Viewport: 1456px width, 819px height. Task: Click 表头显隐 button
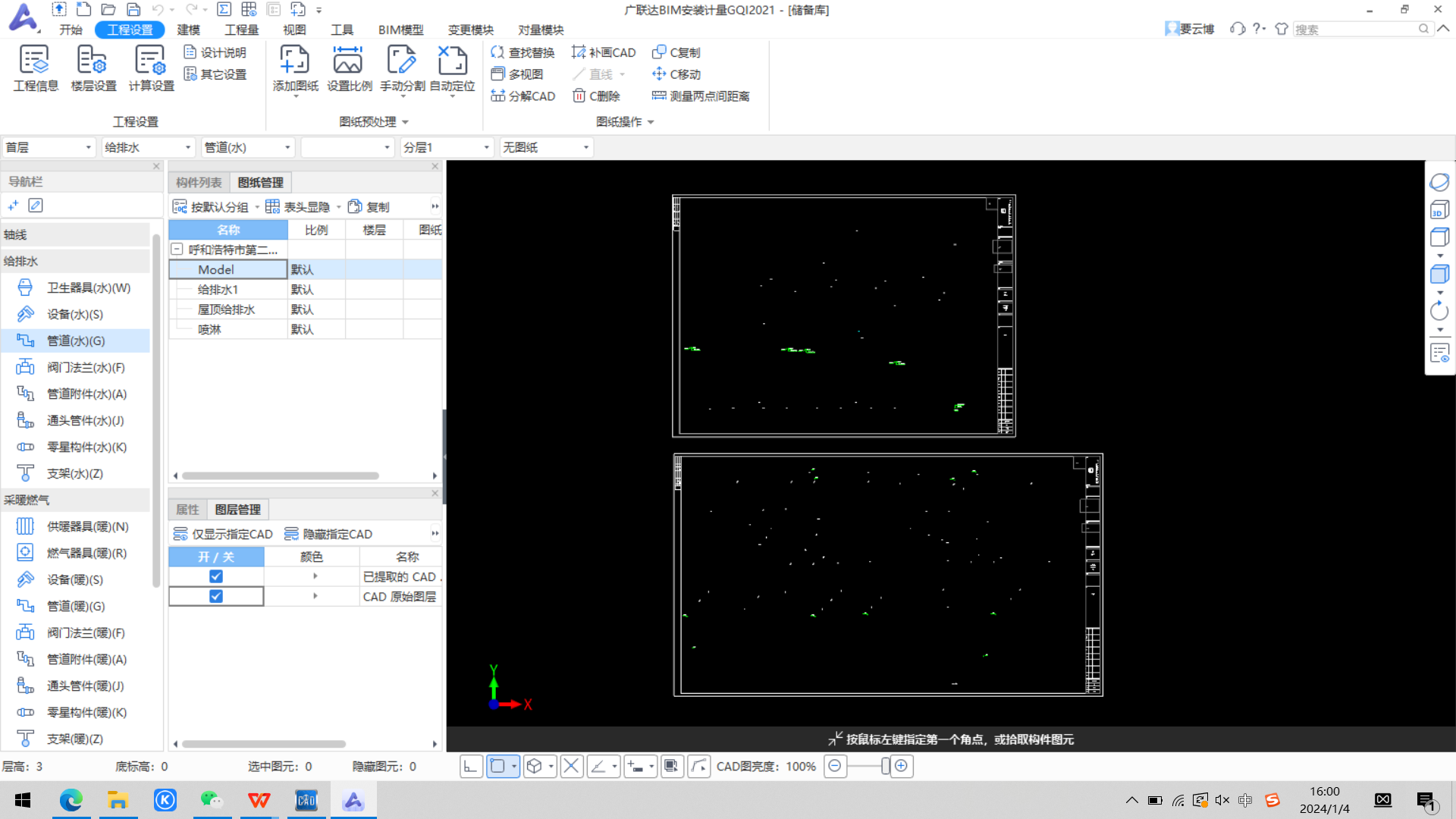point(298,207)
